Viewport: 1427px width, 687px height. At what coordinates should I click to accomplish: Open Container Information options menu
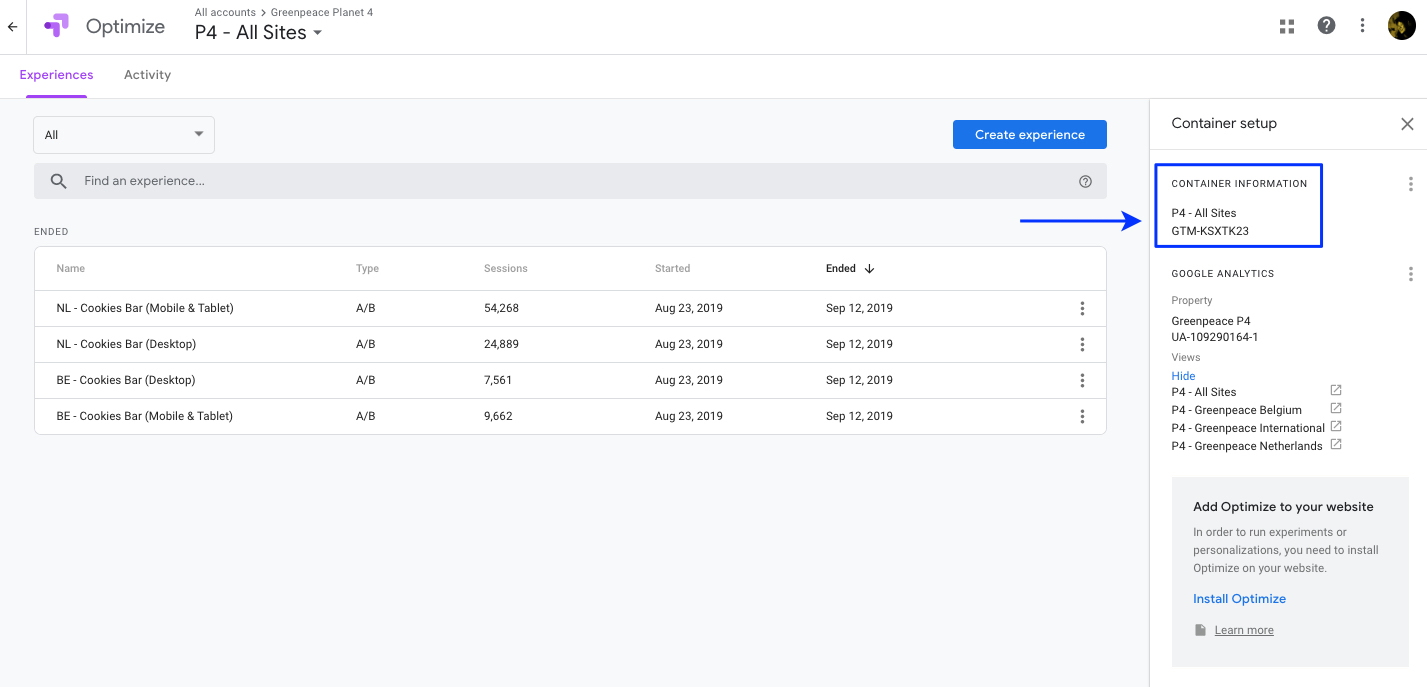click(1410, 184)
